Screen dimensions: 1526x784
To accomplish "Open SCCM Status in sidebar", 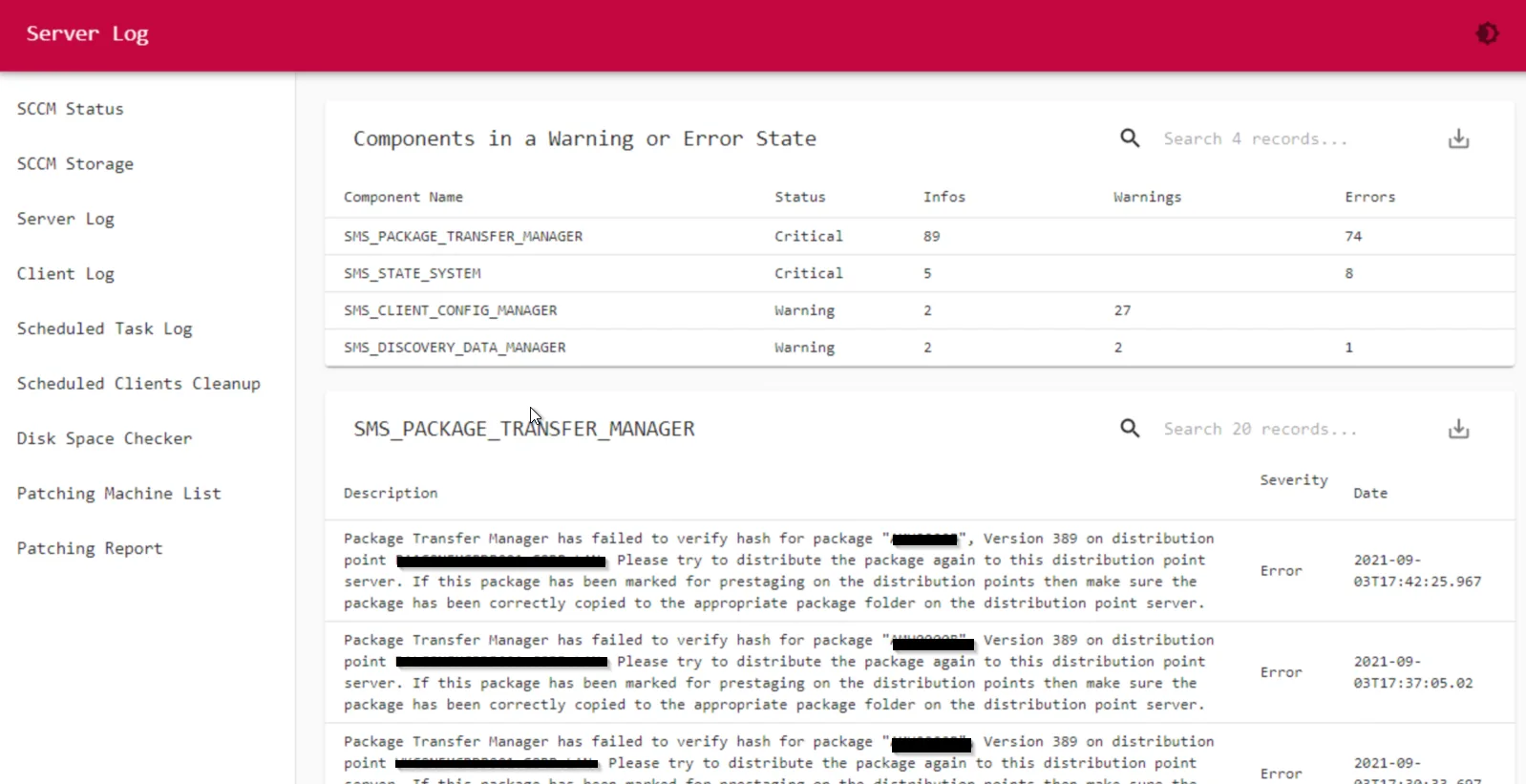I will tap(71, 109).
